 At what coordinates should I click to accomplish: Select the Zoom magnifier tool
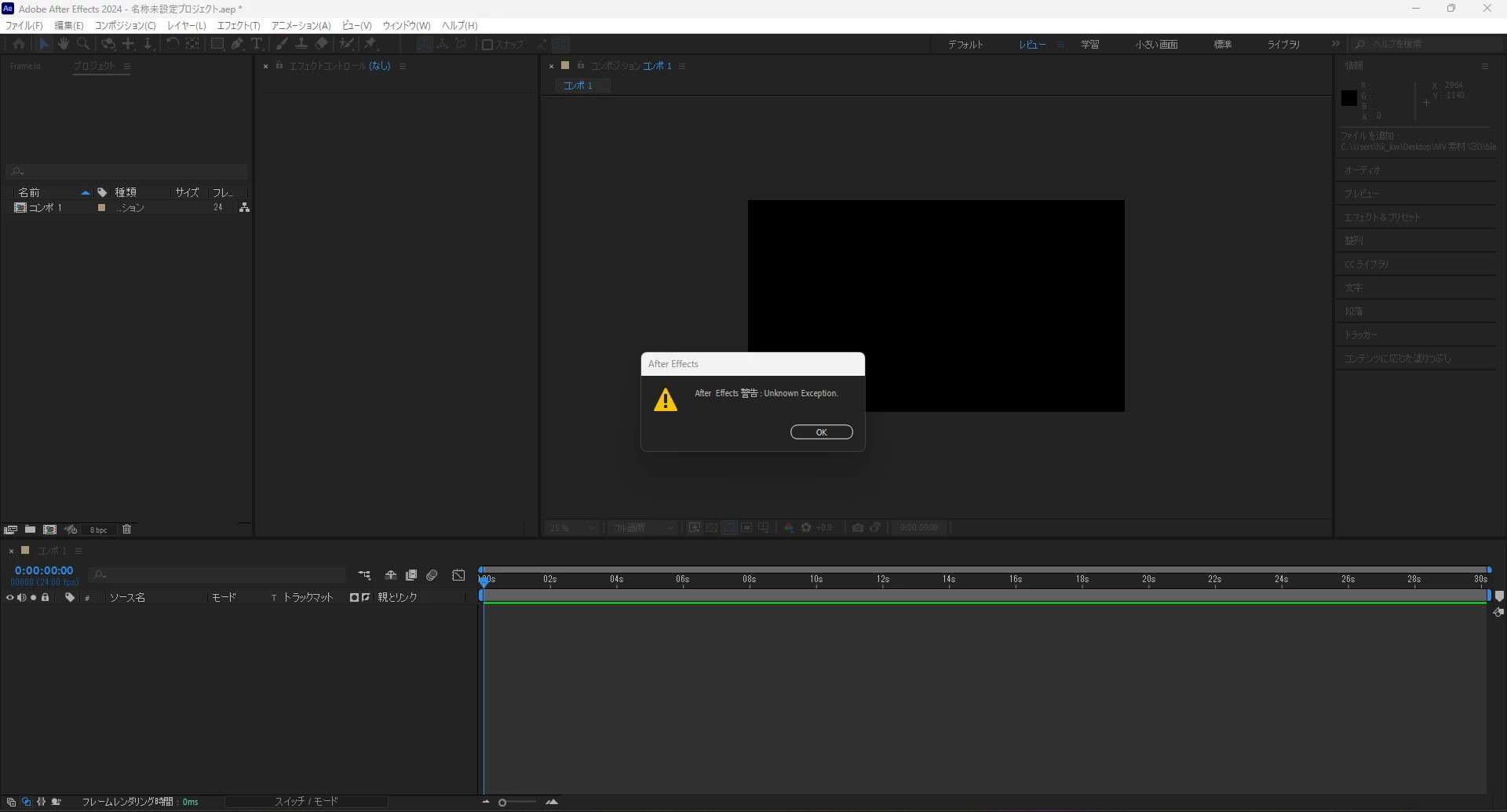83,44
